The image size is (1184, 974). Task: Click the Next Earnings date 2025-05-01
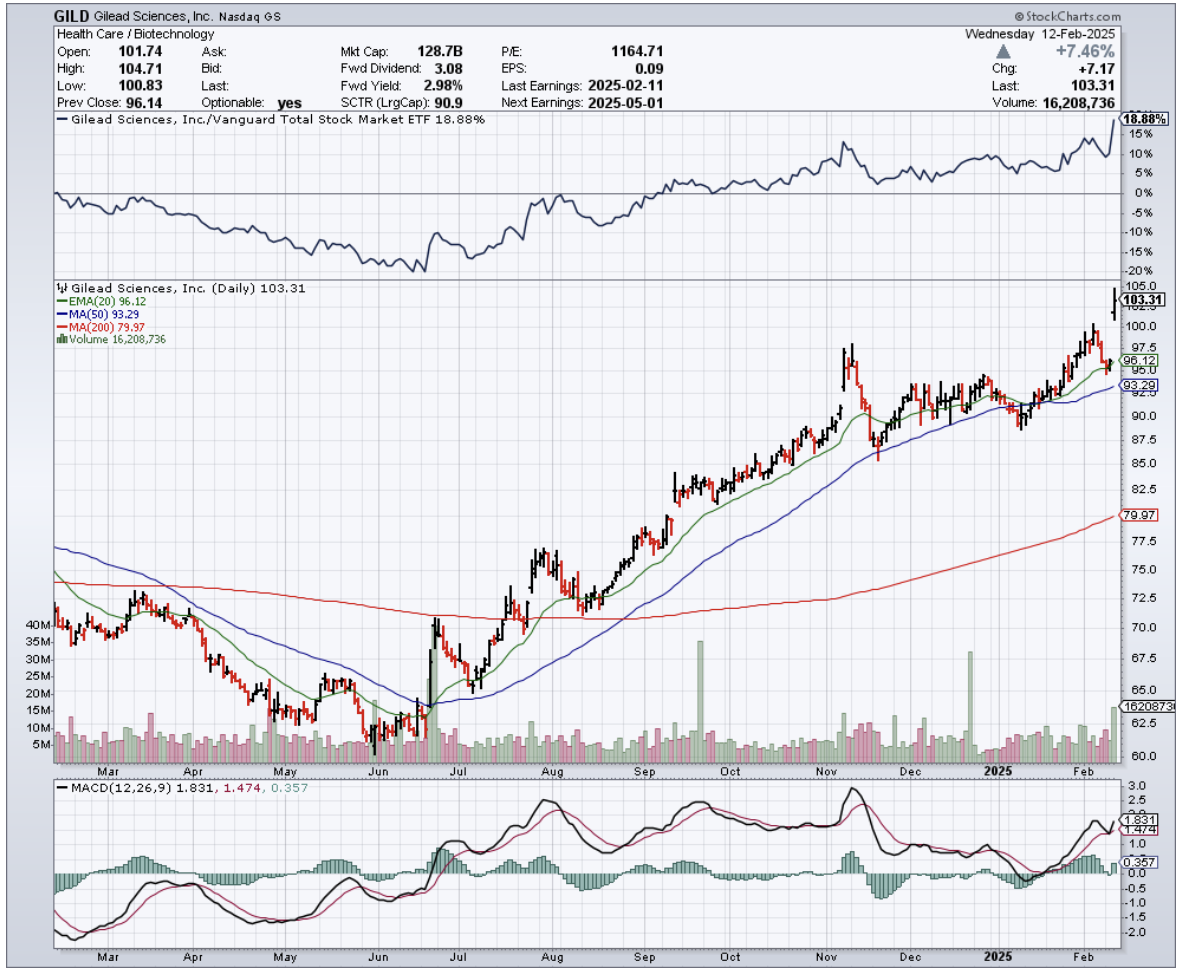coord(627,103)
